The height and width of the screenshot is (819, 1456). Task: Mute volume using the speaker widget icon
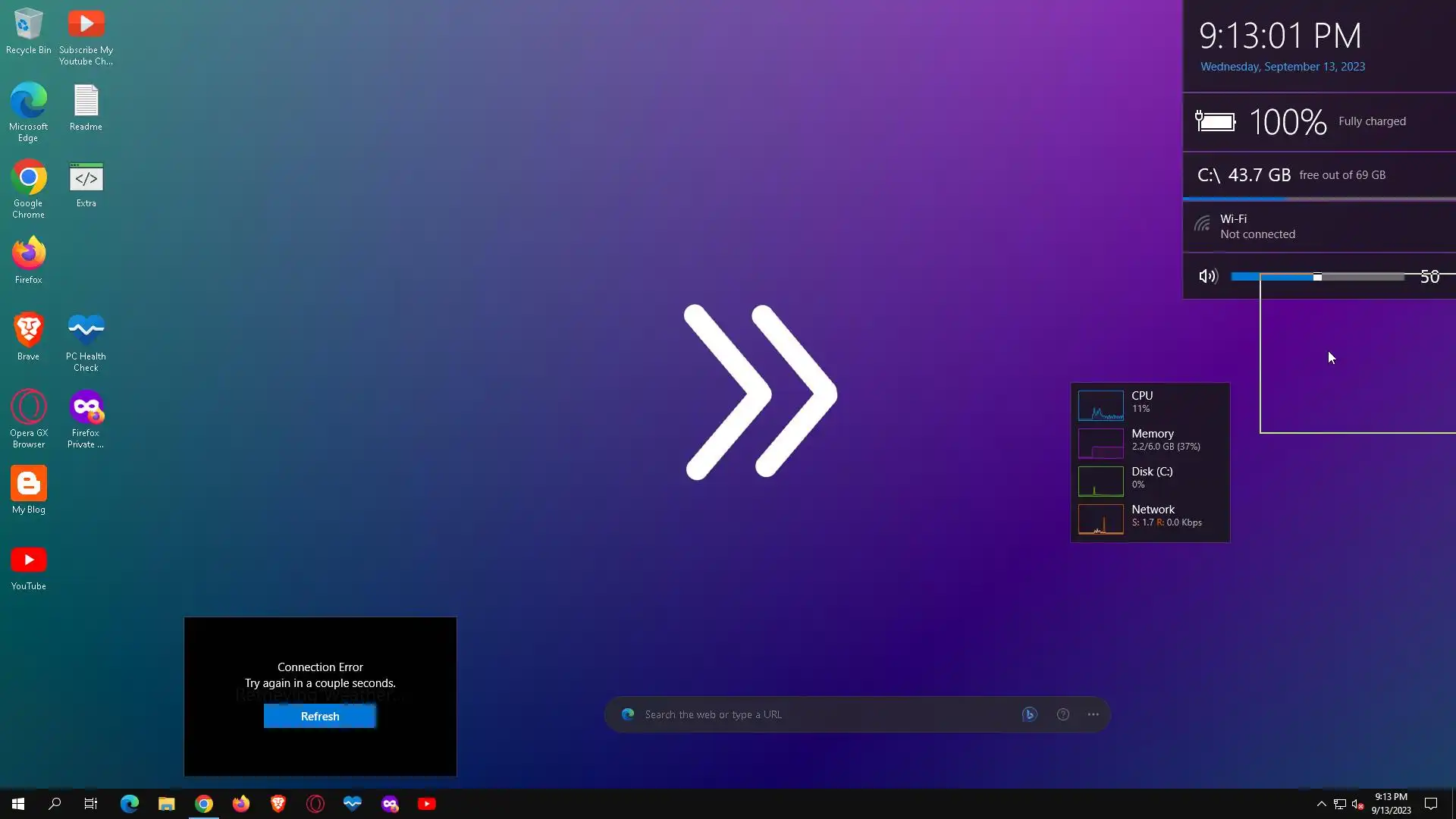[1208, 277]
